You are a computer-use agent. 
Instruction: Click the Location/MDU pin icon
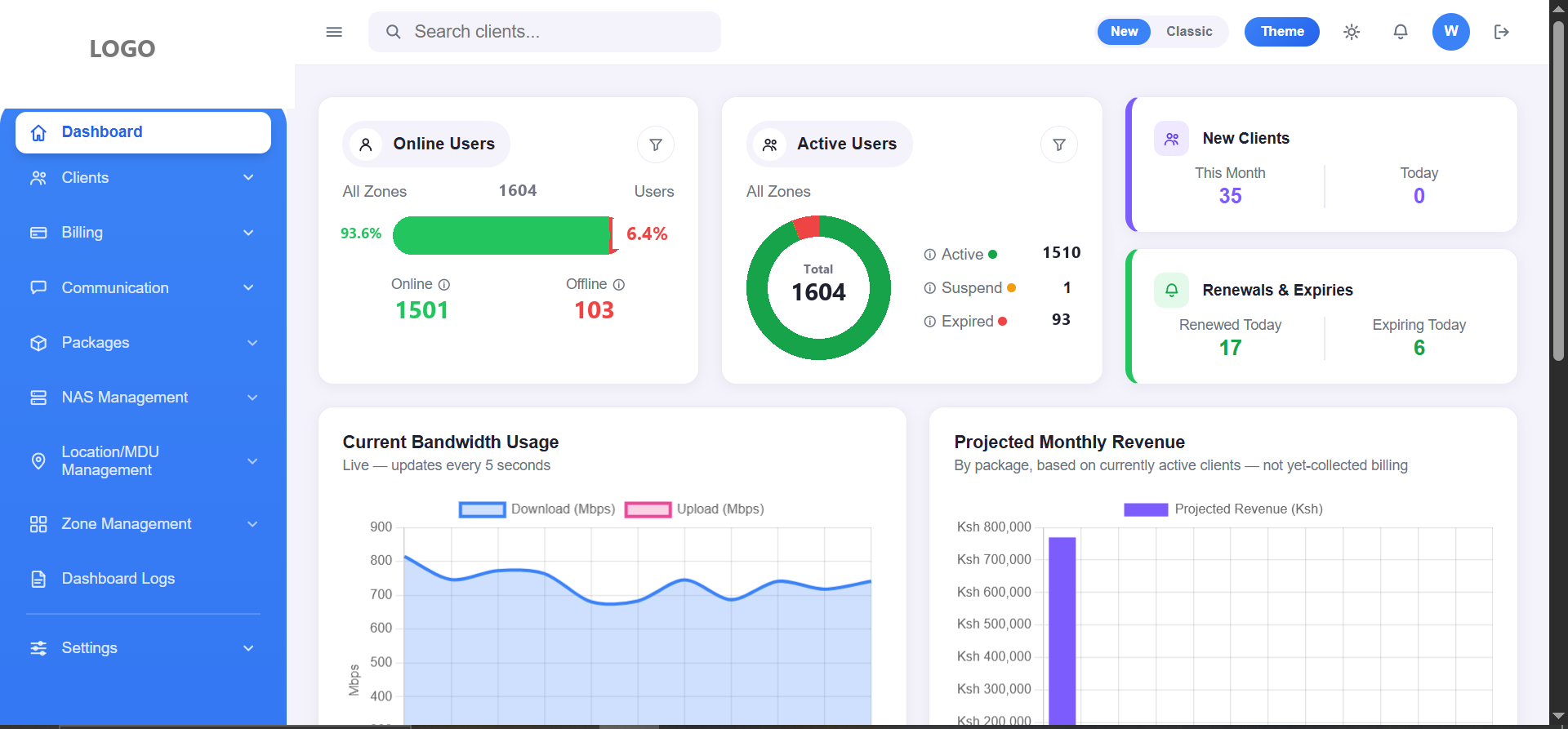click(x=38, y=461)
